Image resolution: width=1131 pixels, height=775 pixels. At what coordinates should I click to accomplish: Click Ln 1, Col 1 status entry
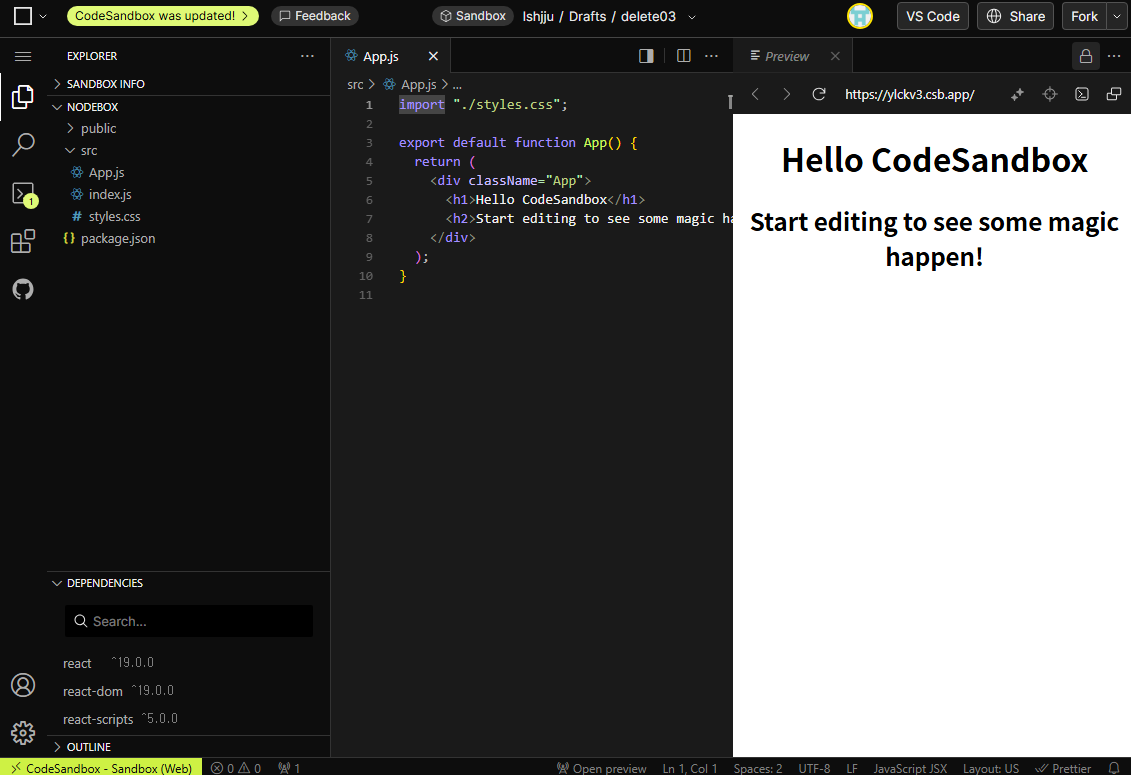point(690,768)
